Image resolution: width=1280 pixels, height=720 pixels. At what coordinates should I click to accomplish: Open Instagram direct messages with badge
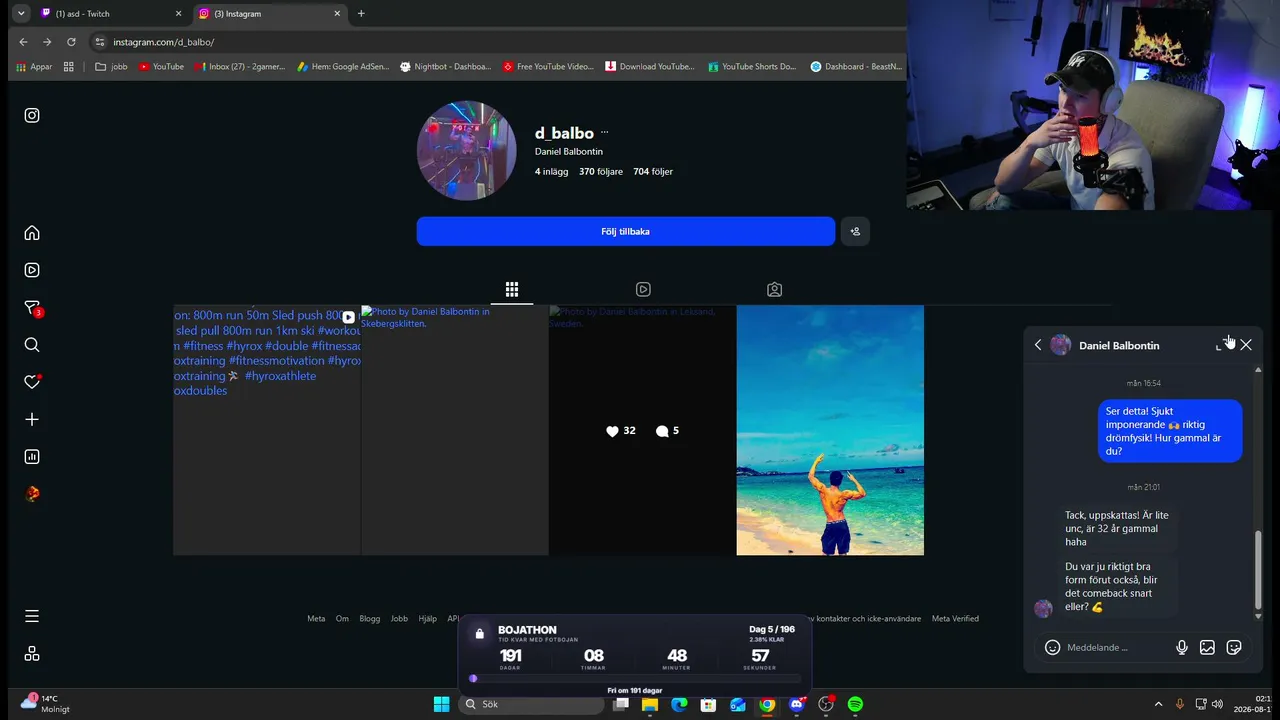pyautogui.click(x=32, y=308)
